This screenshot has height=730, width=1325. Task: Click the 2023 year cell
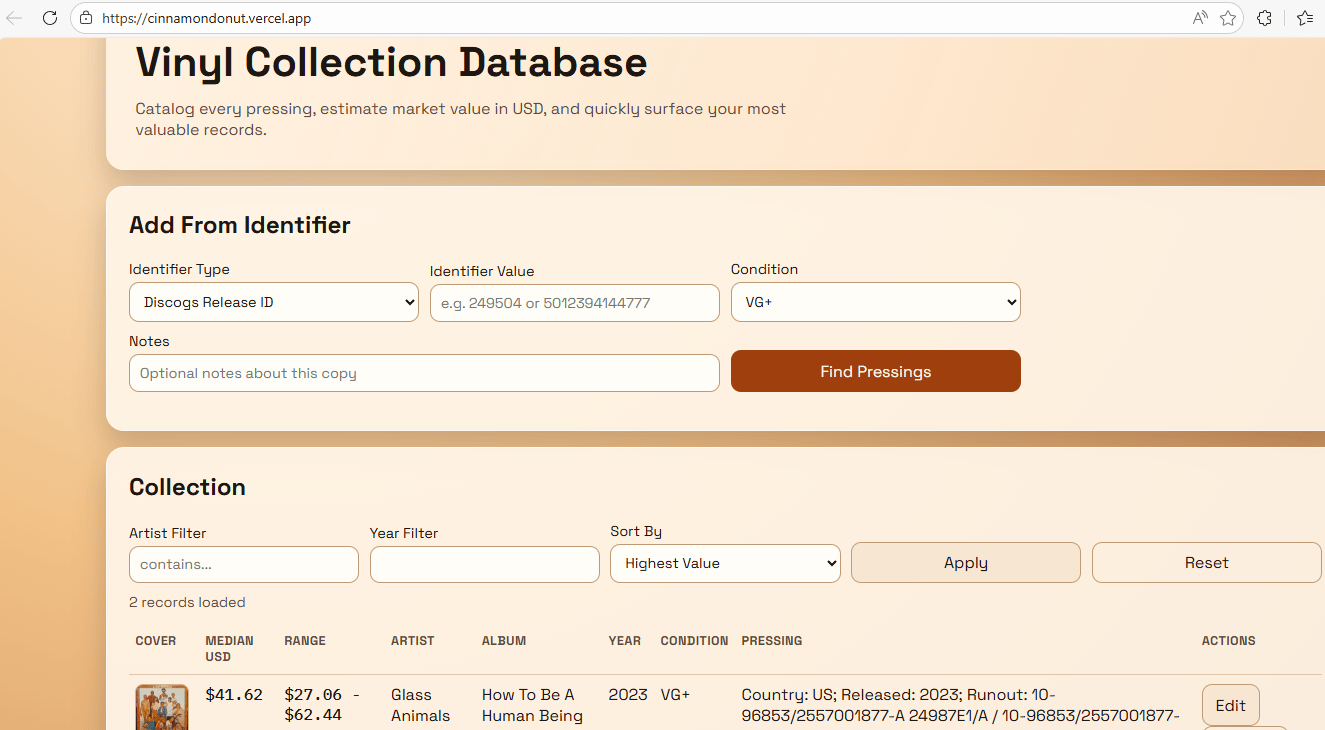[628, 694]
